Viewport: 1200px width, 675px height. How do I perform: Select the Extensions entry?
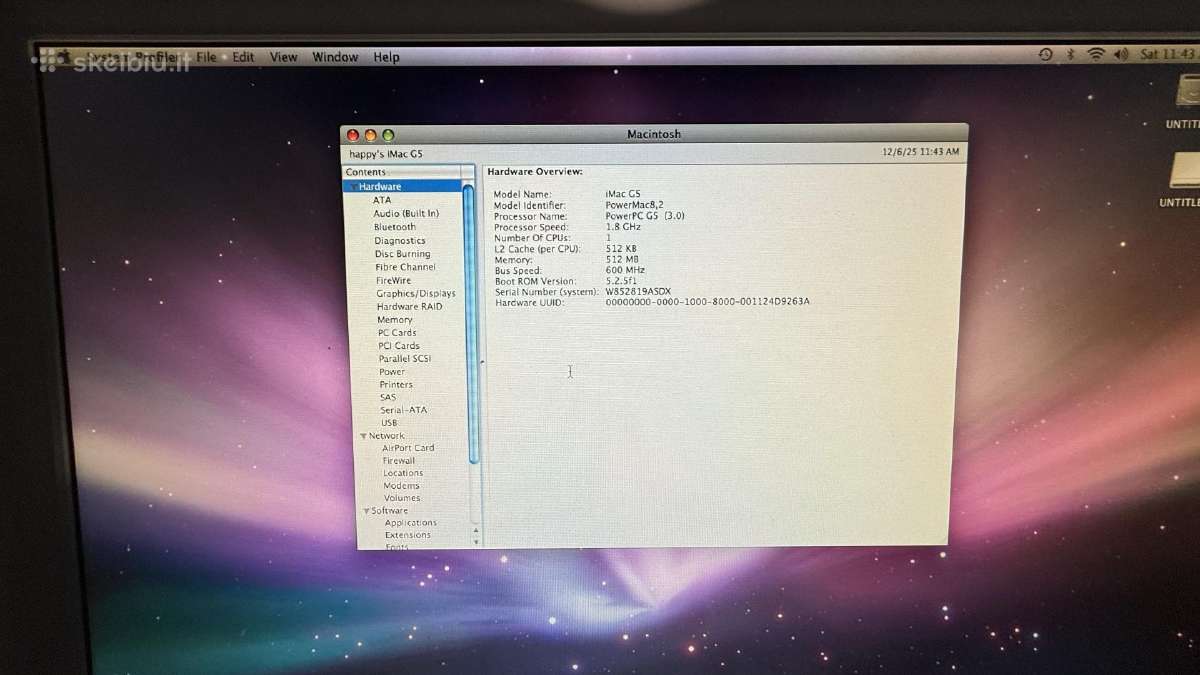(408, 535)
